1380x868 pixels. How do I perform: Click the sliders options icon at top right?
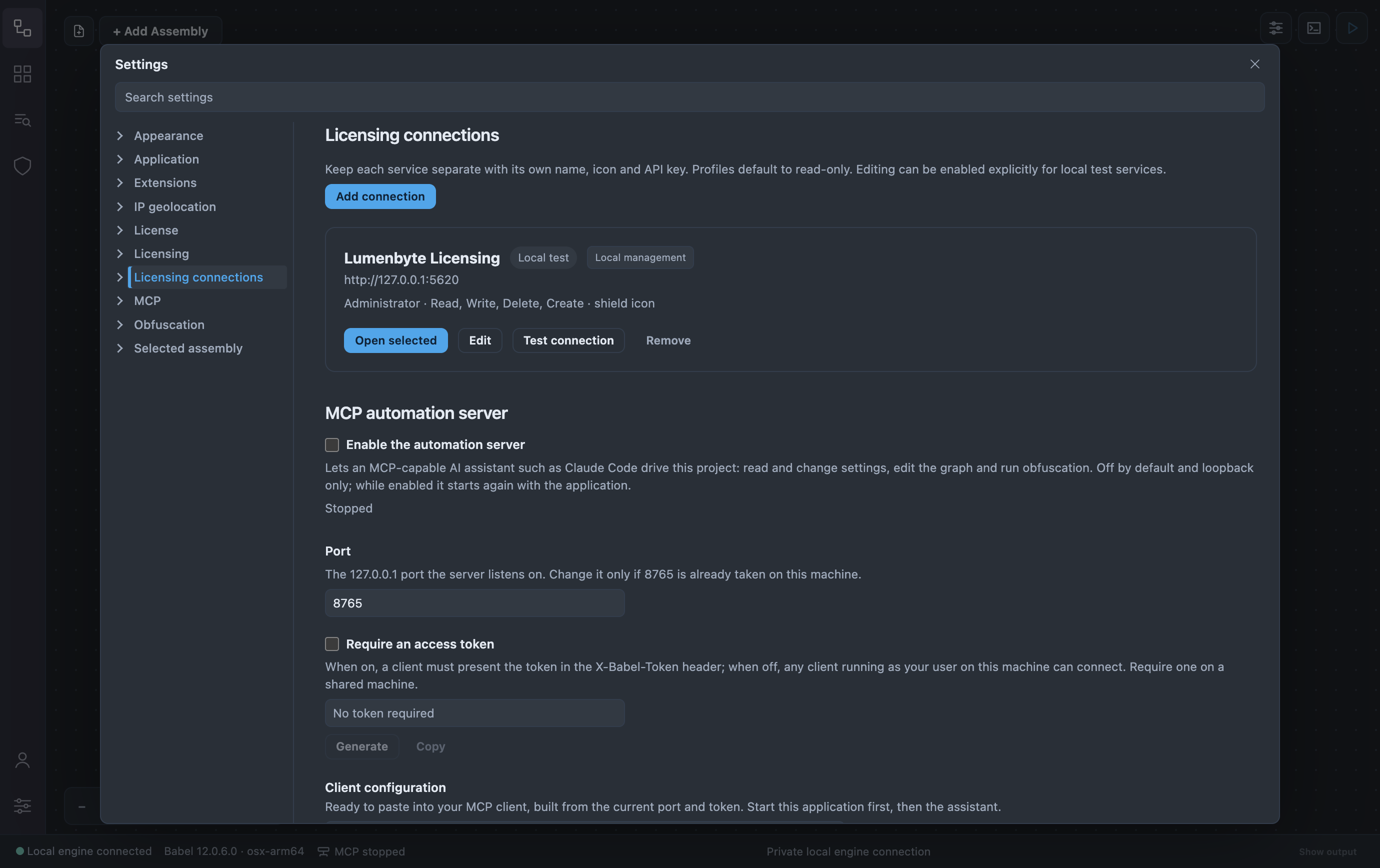click(1275, 28)
